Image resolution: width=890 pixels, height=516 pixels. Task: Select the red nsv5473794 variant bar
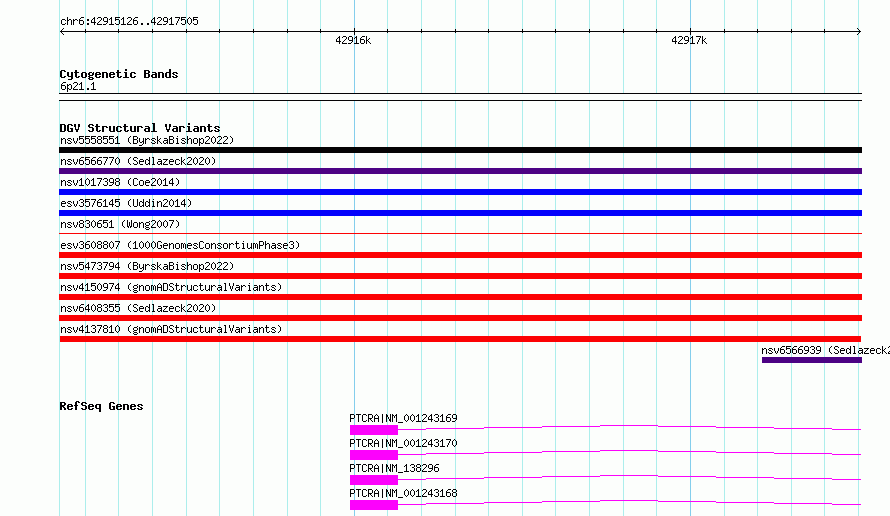pyautogui.click(x=460, y=276)
